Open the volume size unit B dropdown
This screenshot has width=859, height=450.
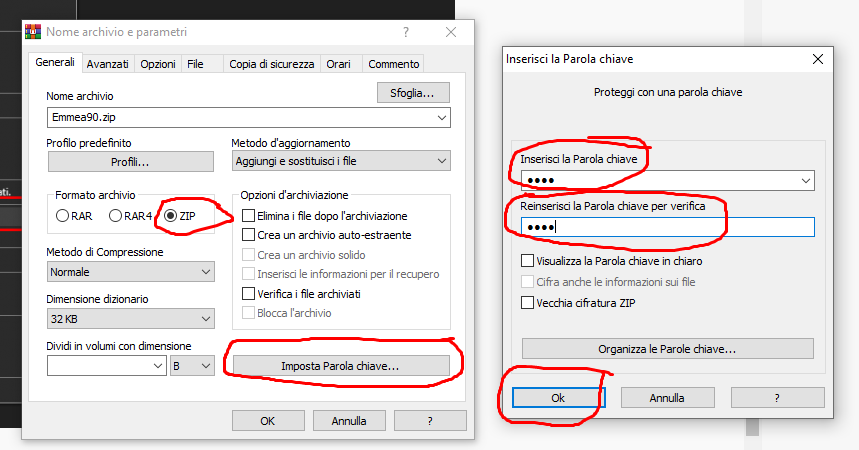click(x=192, y=366)
